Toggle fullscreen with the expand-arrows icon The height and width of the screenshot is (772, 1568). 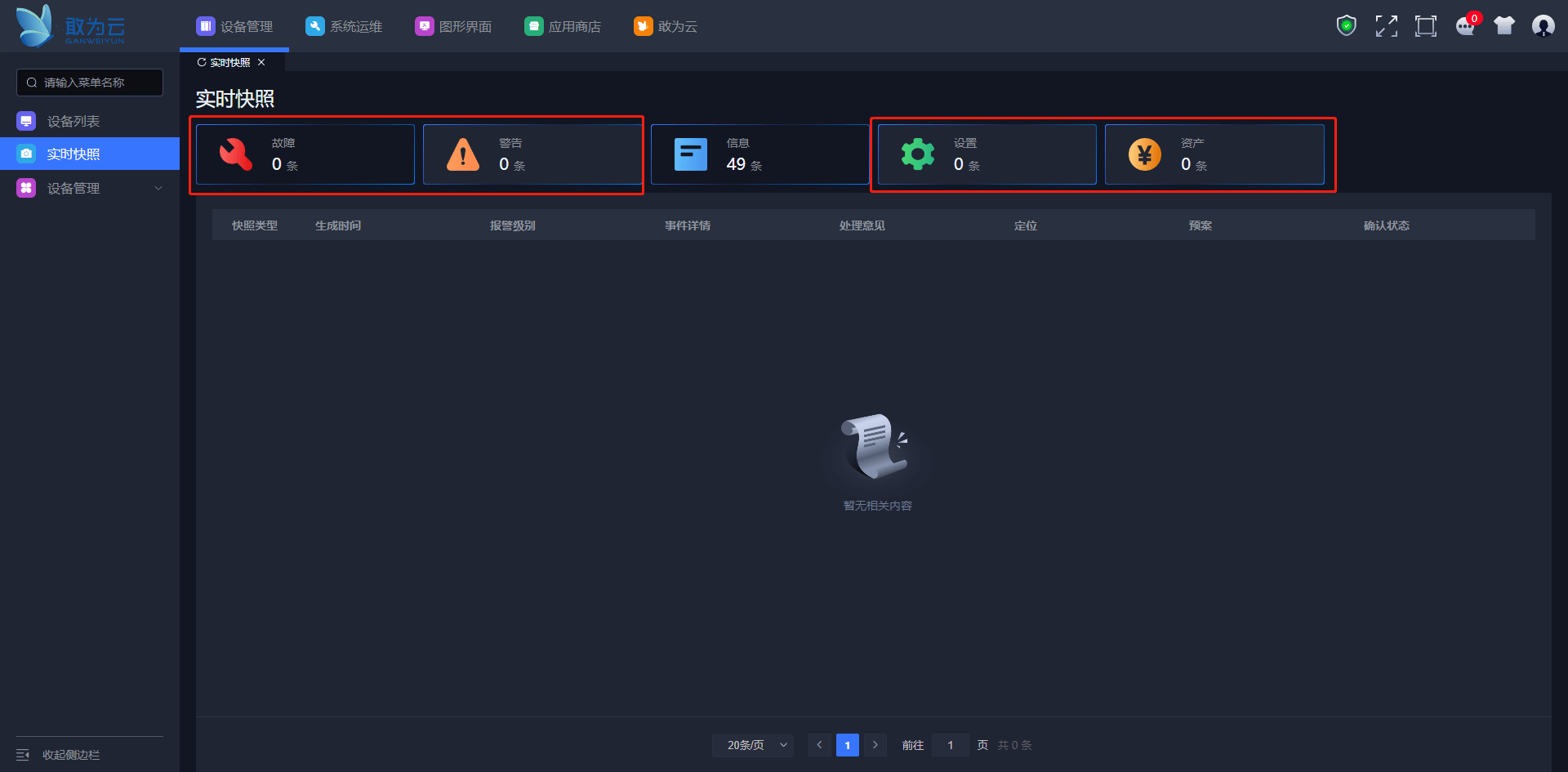click(x=1386, y=26)
